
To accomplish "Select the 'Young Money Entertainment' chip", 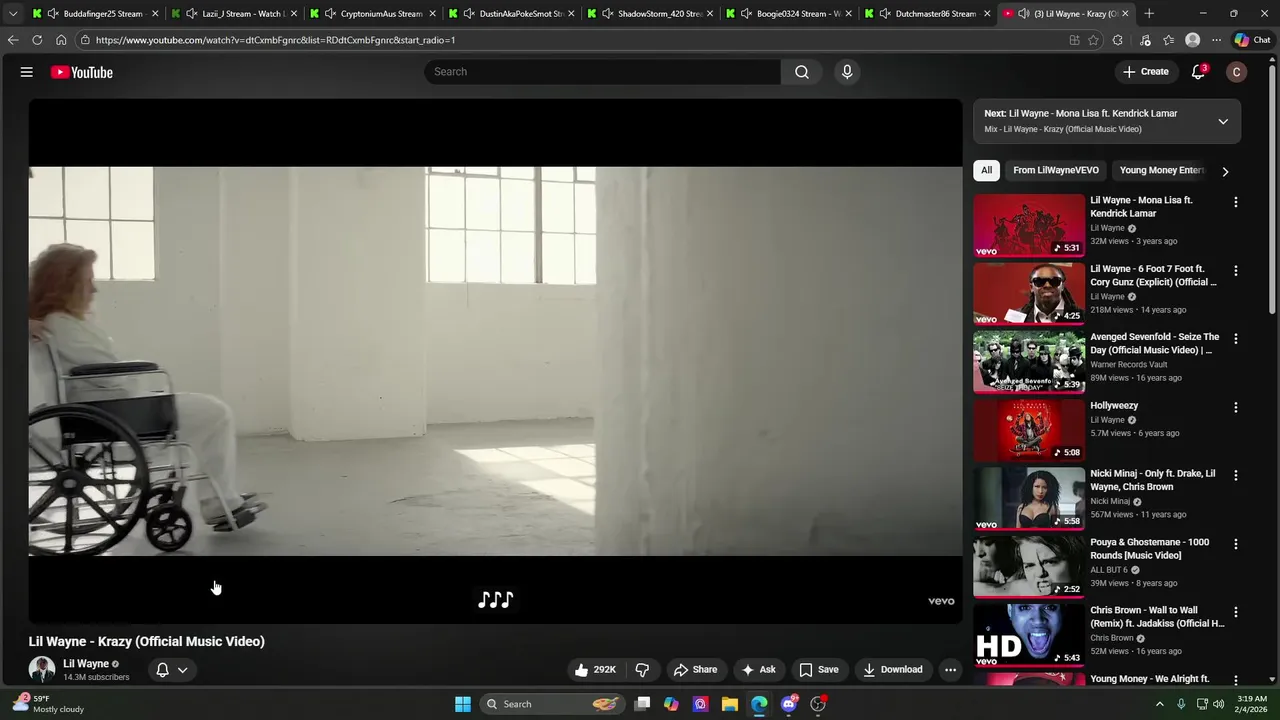I will (1161, 170).
